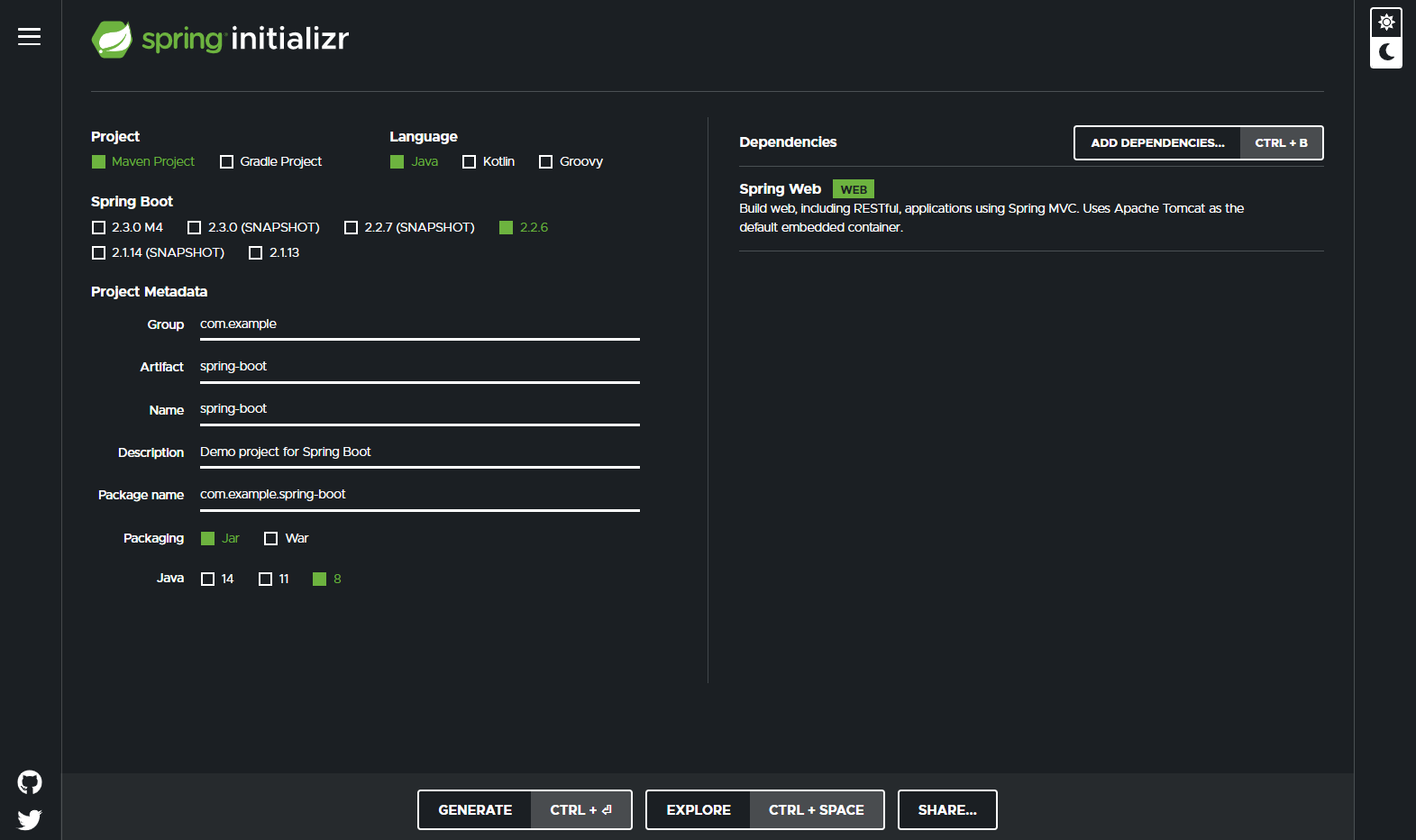Select Spring Boot 2.3.0 M4
The height and width of the screenshot is (840, 1416).
128,227
